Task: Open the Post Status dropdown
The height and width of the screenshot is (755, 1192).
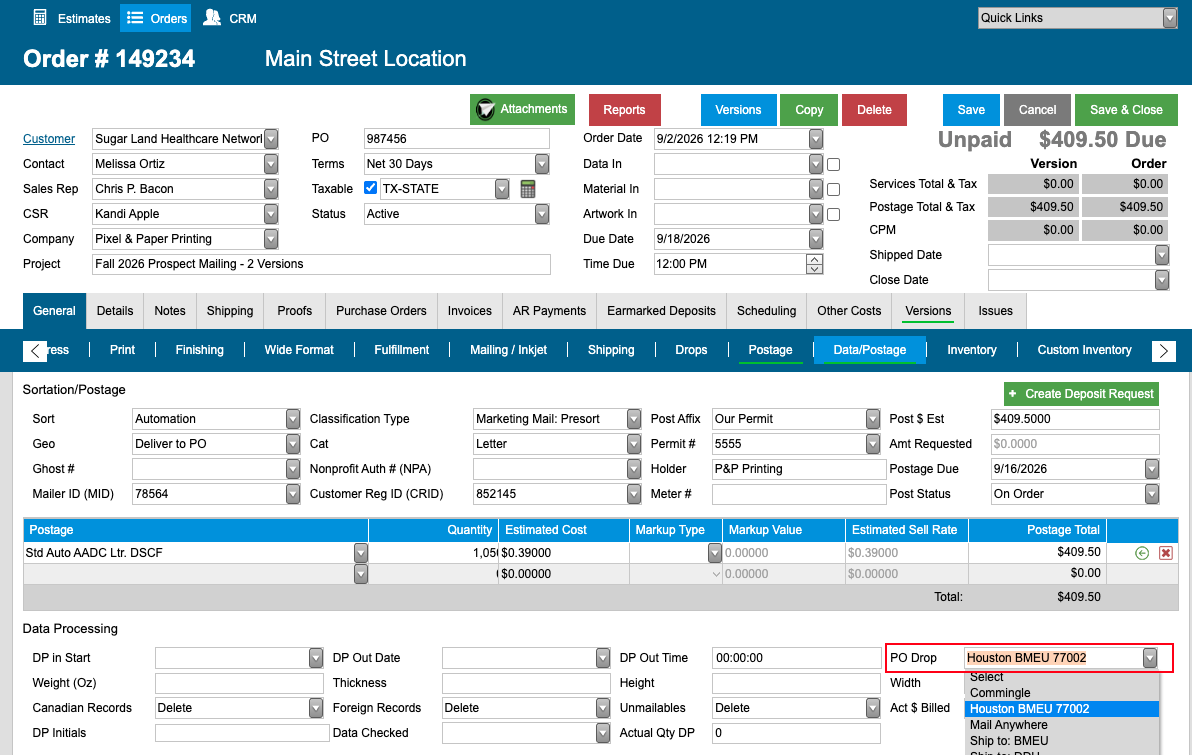Action: point(1152,494)
